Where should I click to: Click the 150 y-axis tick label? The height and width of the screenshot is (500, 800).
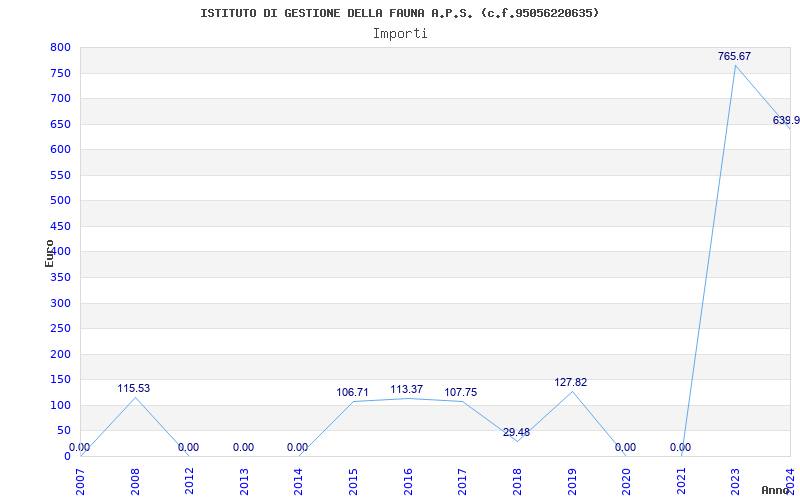[x=60, y=380]
